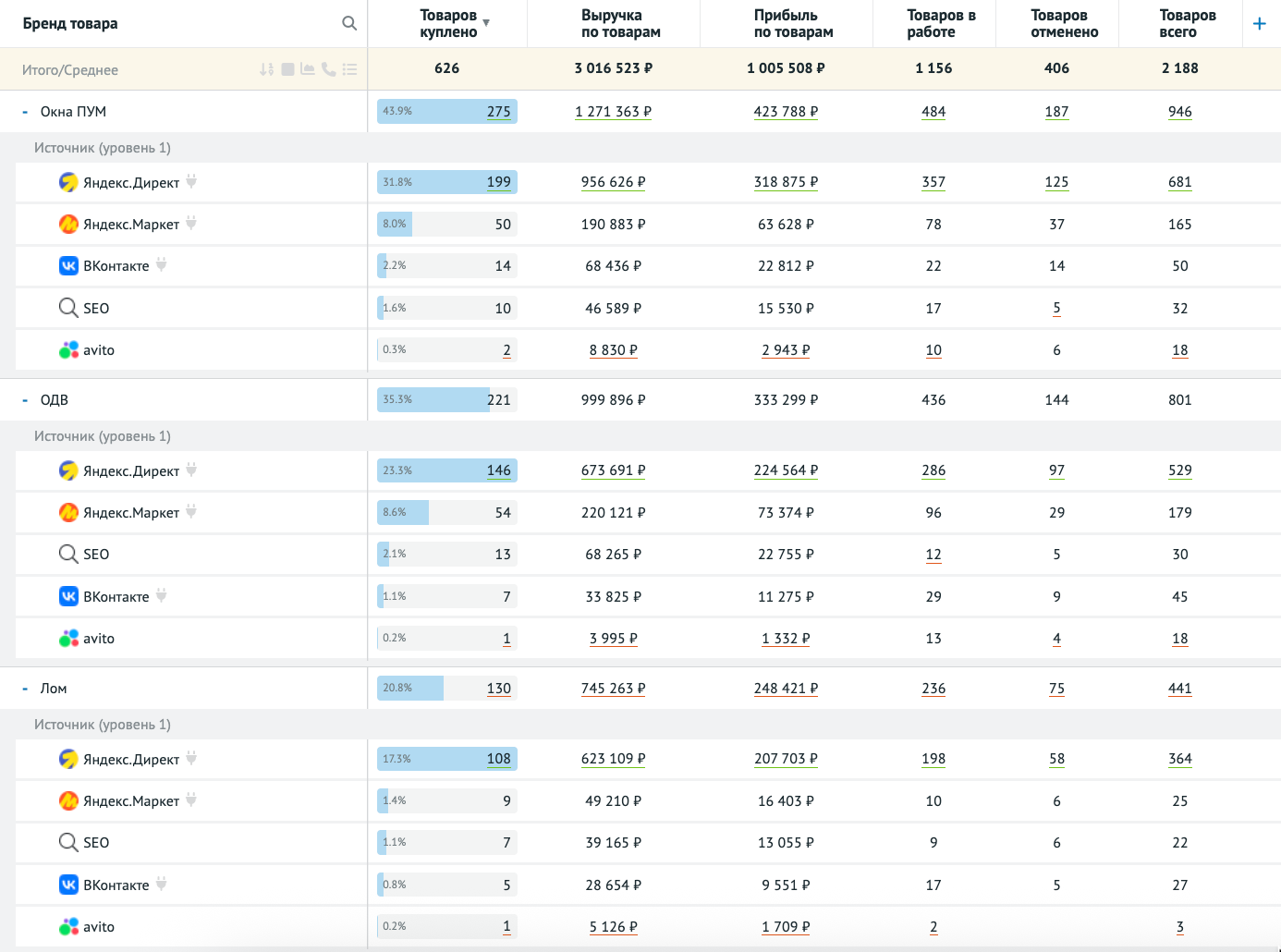Click the phone calls icon in the totals row

pyautogui.click(x=328, y=69)
